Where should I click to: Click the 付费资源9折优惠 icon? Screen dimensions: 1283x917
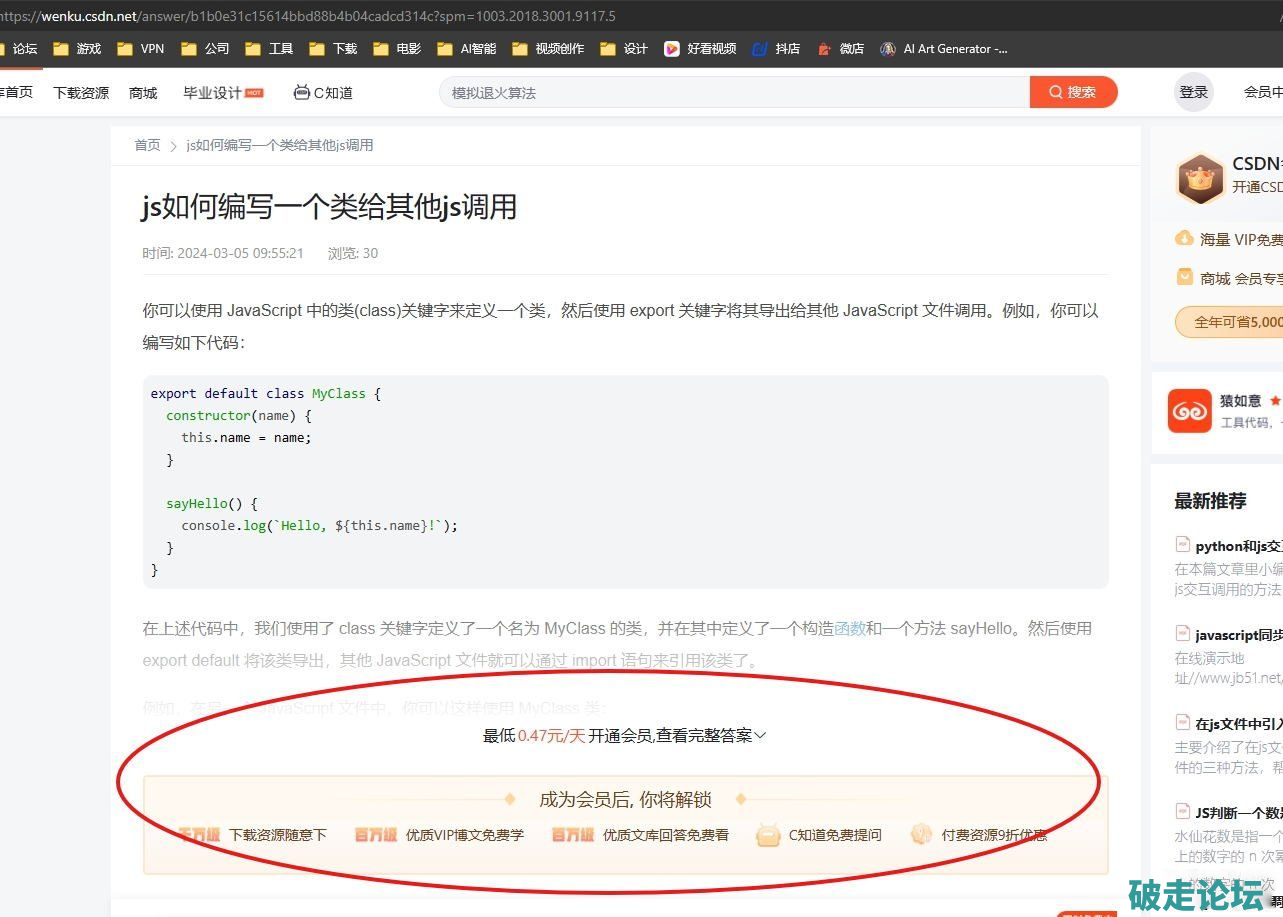point(921,835)
